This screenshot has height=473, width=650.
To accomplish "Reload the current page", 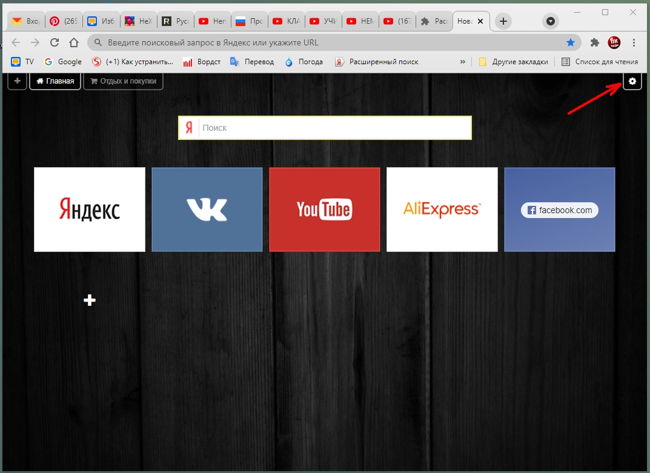I will pos(54,42).
